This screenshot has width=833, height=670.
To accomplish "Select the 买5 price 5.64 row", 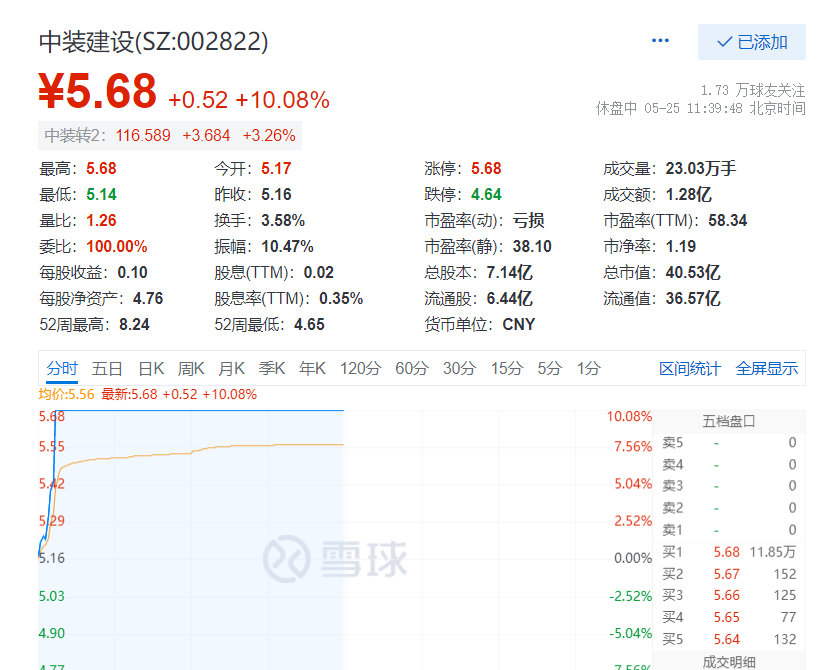I will tap(729, 639).
